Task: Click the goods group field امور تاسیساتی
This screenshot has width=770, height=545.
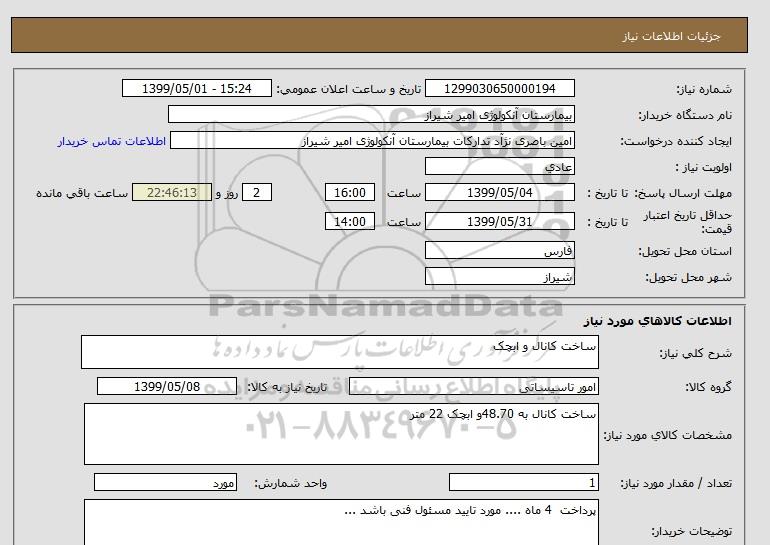Action: coord(473,386)
